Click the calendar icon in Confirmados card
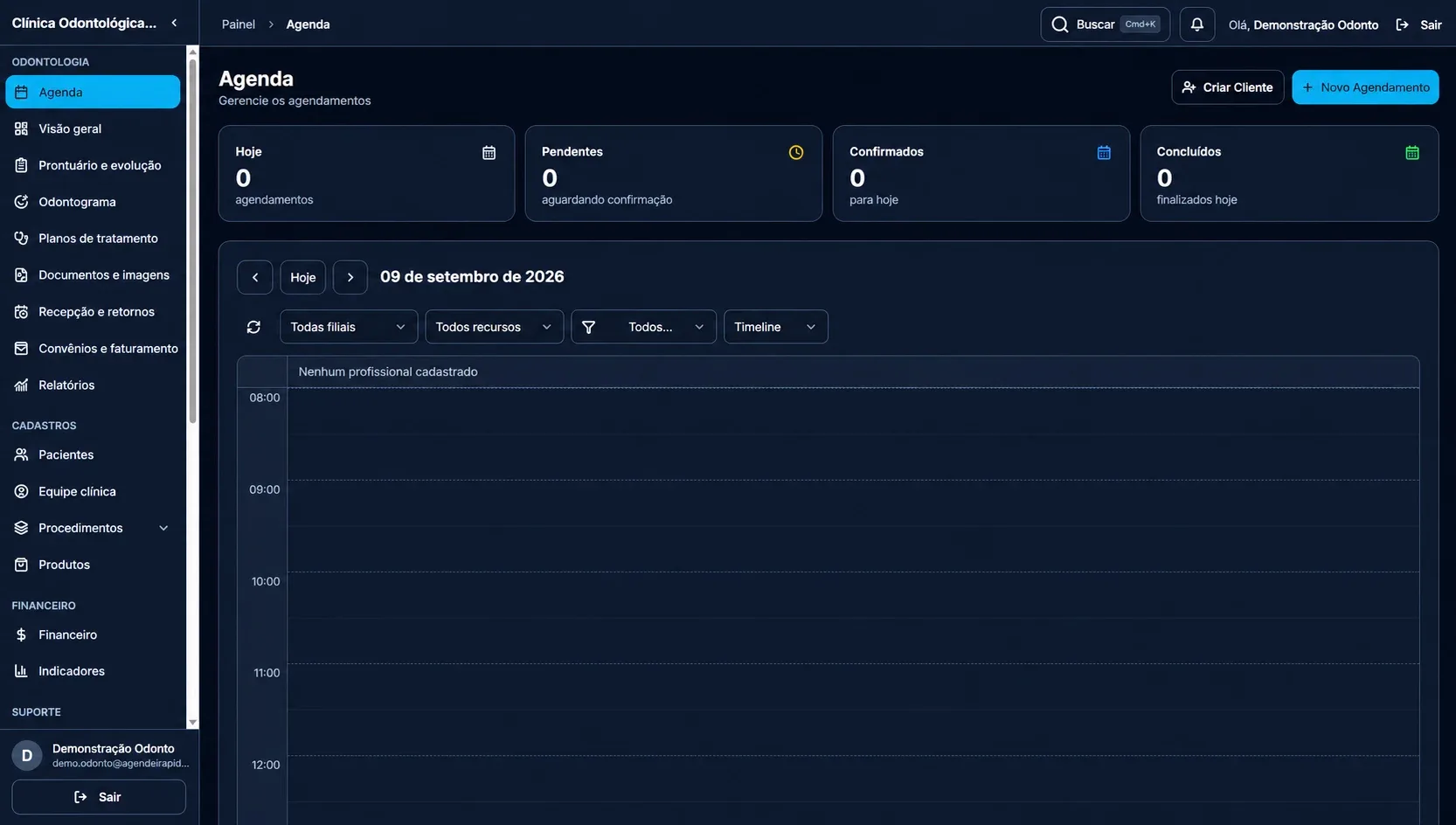The image size is (1456, 825). (1104, 153)
